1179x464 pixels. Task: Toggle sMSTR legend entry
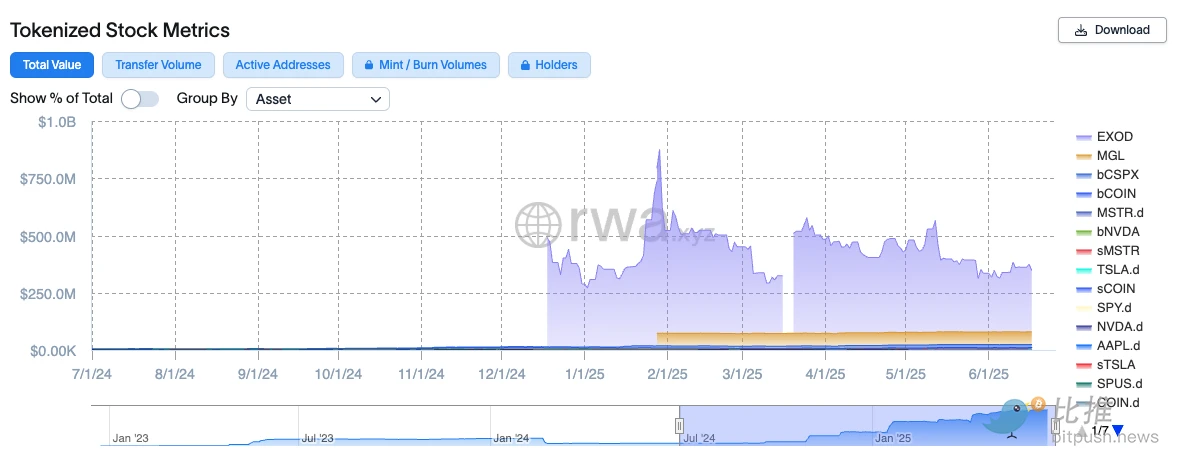coord(1108,250)
